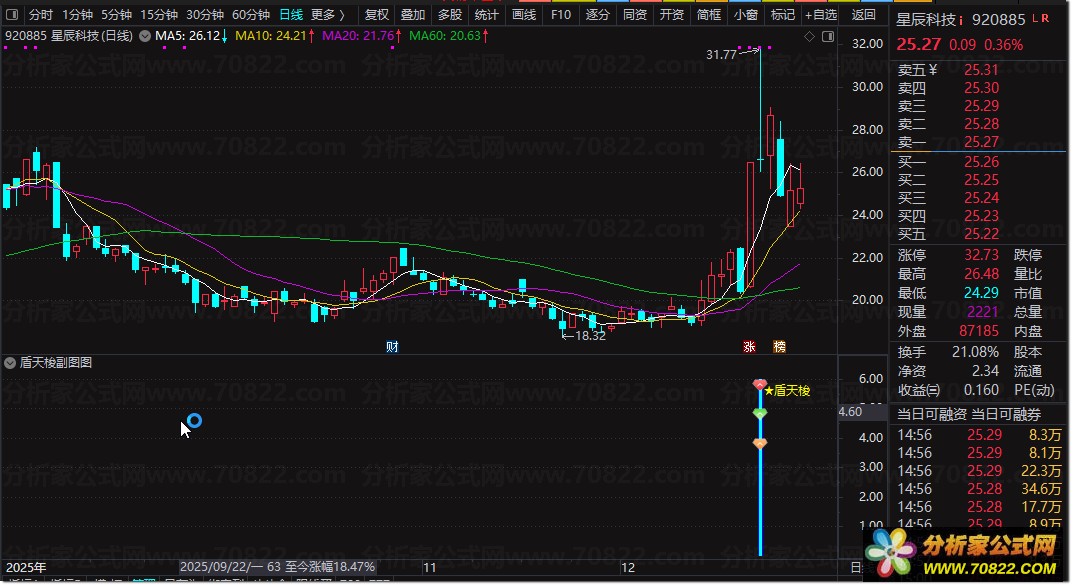Click info icon beside 星辰科技 name

tap(961, 20)
